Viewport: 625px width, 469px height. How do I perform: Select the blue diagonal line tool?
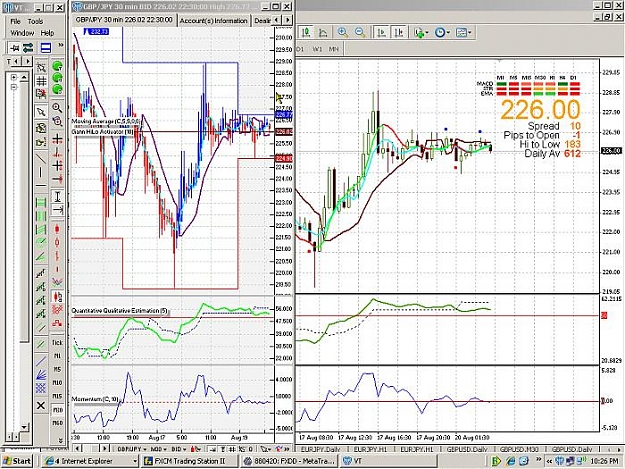(x=41, y=361)
